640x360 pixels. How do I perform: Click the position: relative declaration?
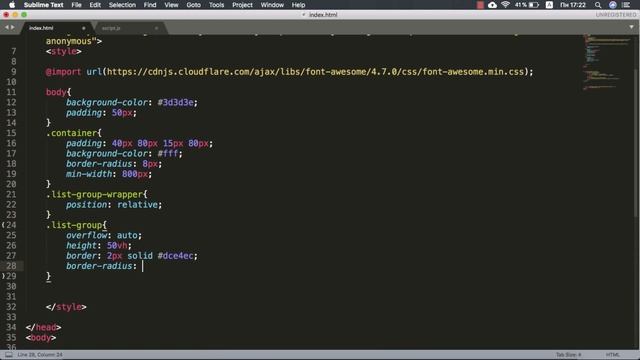pos(114,205)
